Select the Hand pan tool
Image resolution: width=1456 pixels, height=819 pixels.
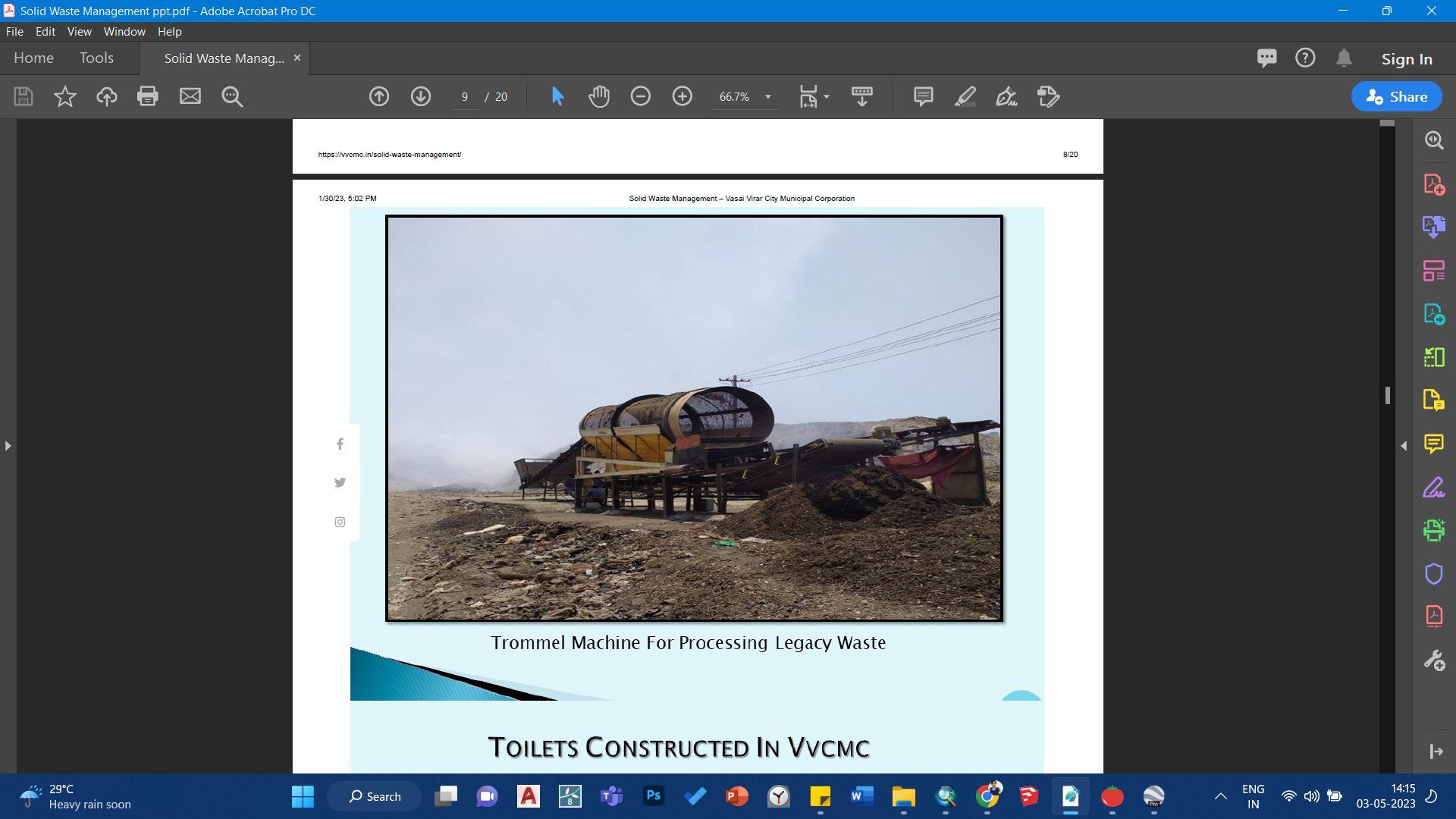tap(599, 96)
